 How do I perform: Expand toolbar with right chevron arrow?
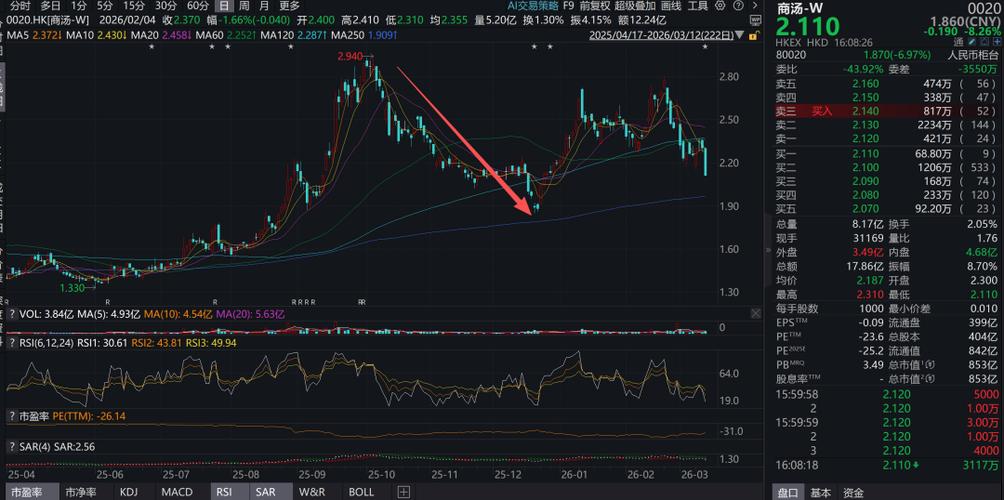click(x=755, y=6)
